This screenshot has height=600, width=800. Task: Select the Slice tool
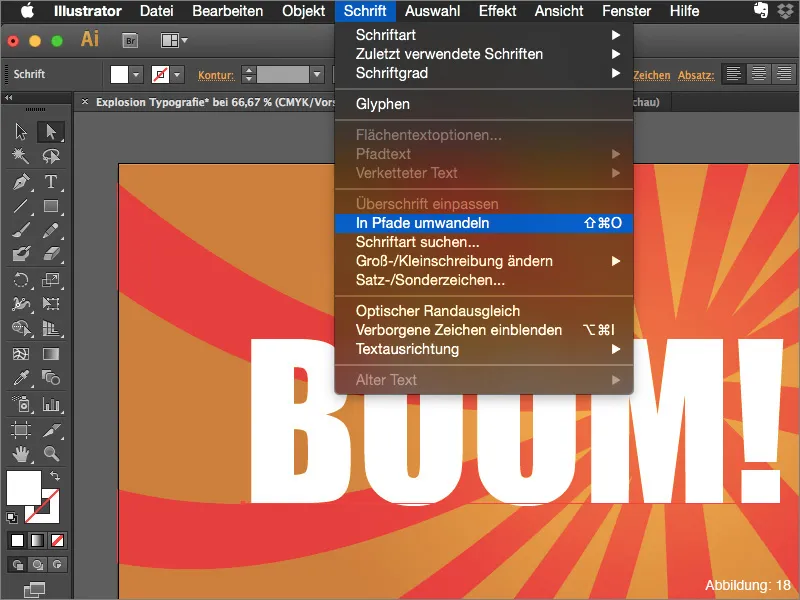[51, 430]
